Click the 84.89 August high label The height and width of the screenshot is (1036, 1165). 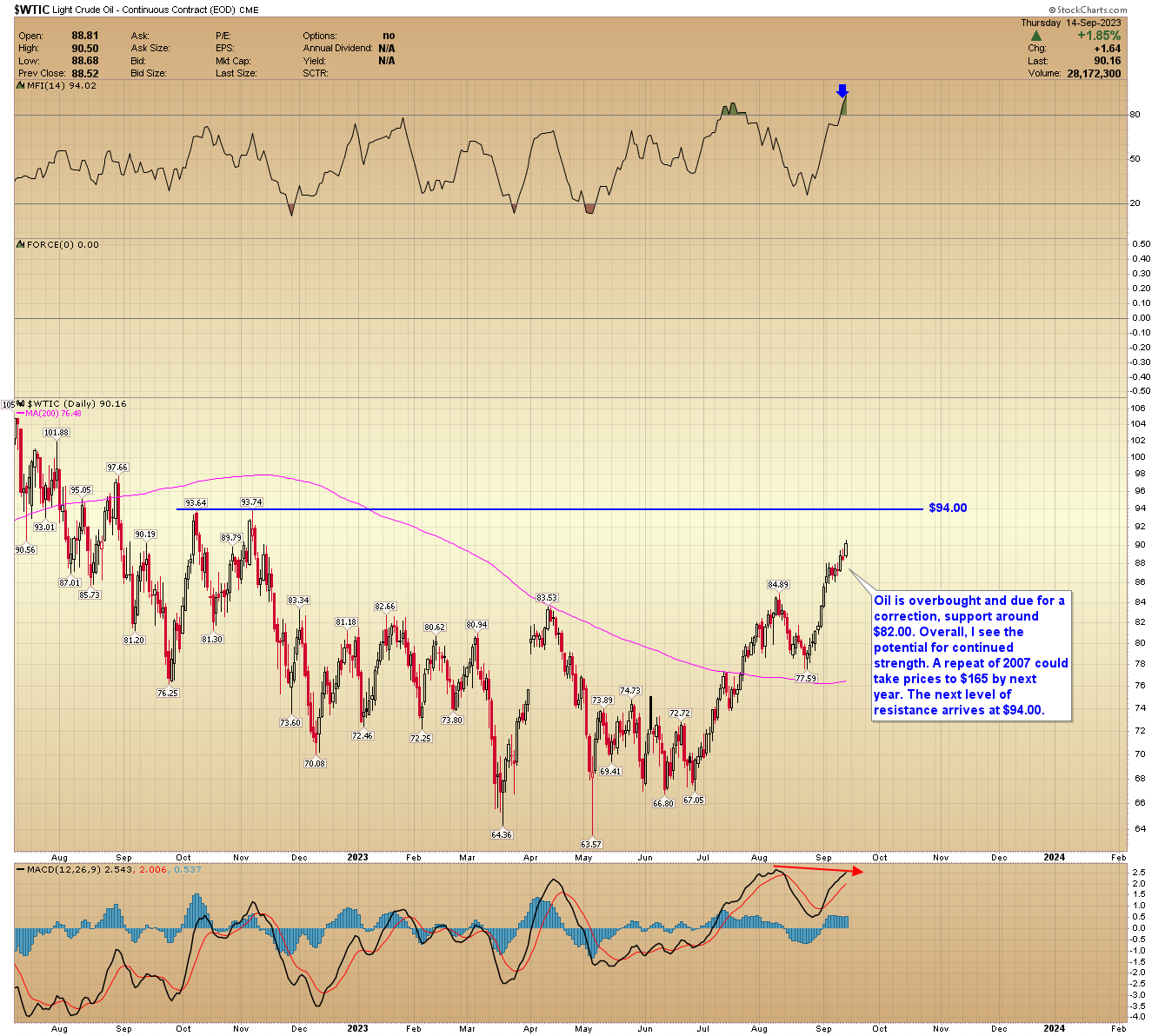point(778,585)
